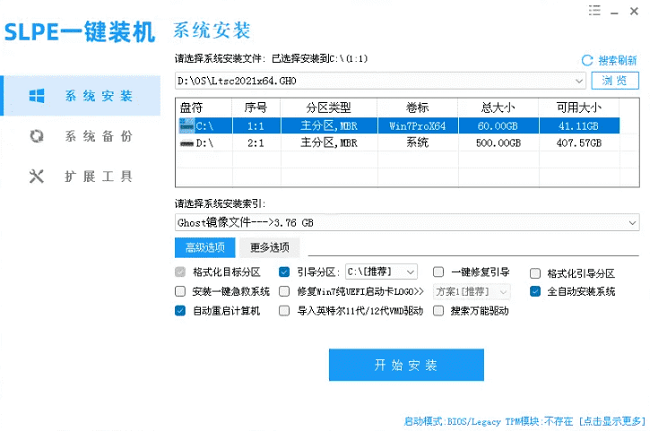Click the 点击显示更多 link in the status bar

tap(612, 421)
